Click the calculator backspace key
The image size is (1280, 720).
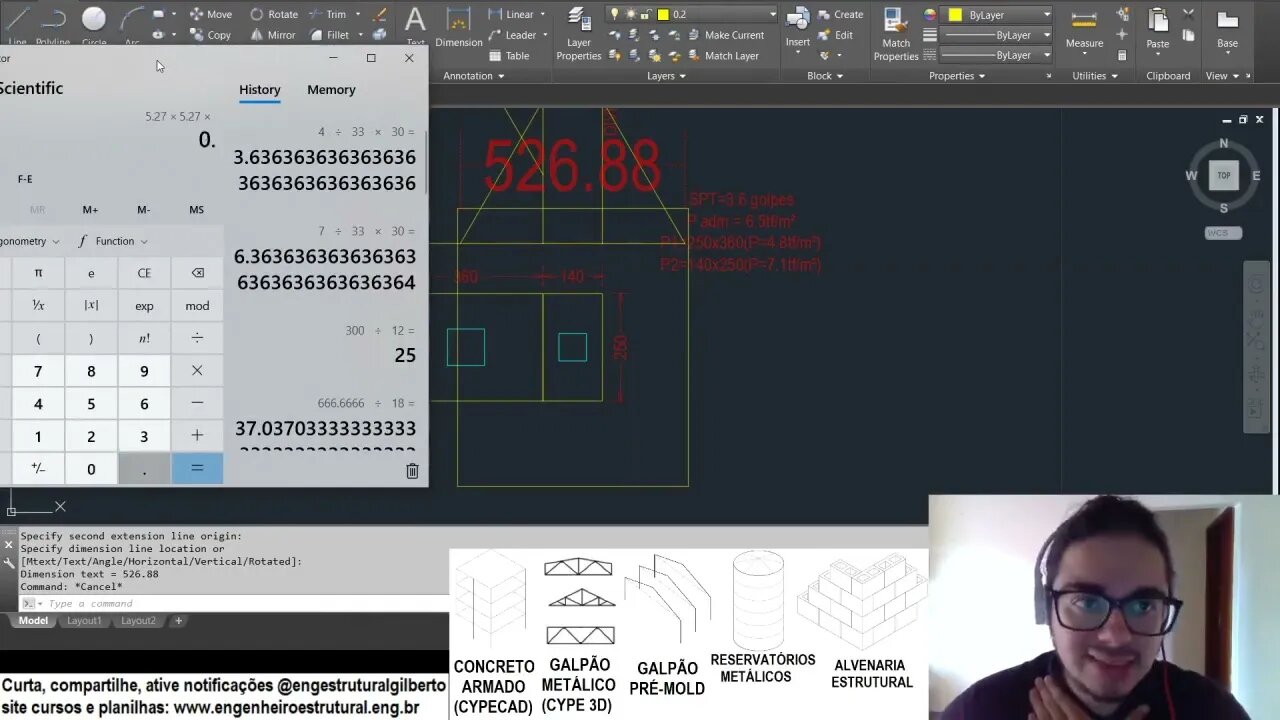coord(197,273)
